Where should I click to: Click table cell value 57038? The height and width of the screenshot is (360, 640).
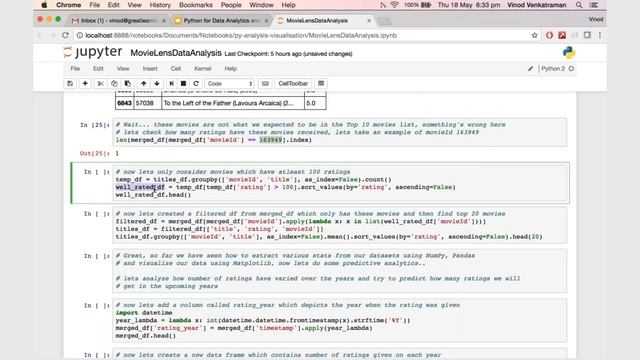pos(148,103)
